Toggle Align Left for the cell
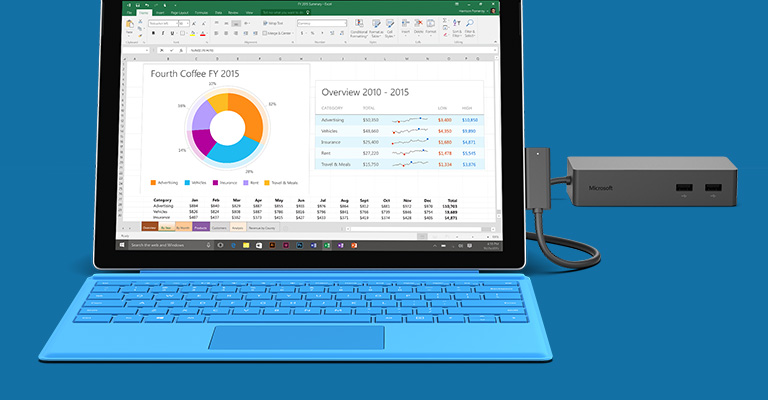The height and width of the screenshot is (400, 768). 216,33
